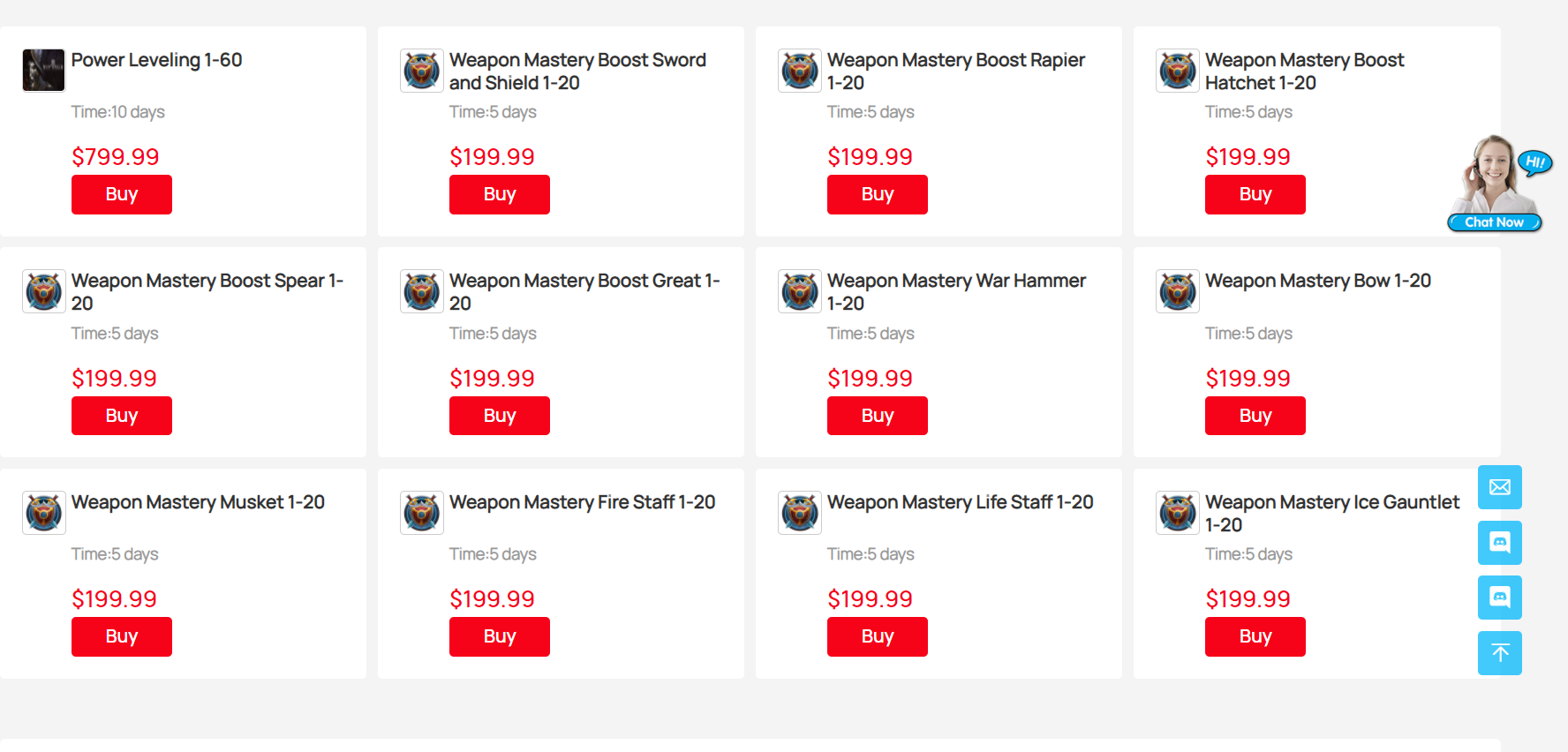Click the War Hammer 1-20 product icon
The height and width of the screenshot is (752, 1568).
(x=800, y=291)
